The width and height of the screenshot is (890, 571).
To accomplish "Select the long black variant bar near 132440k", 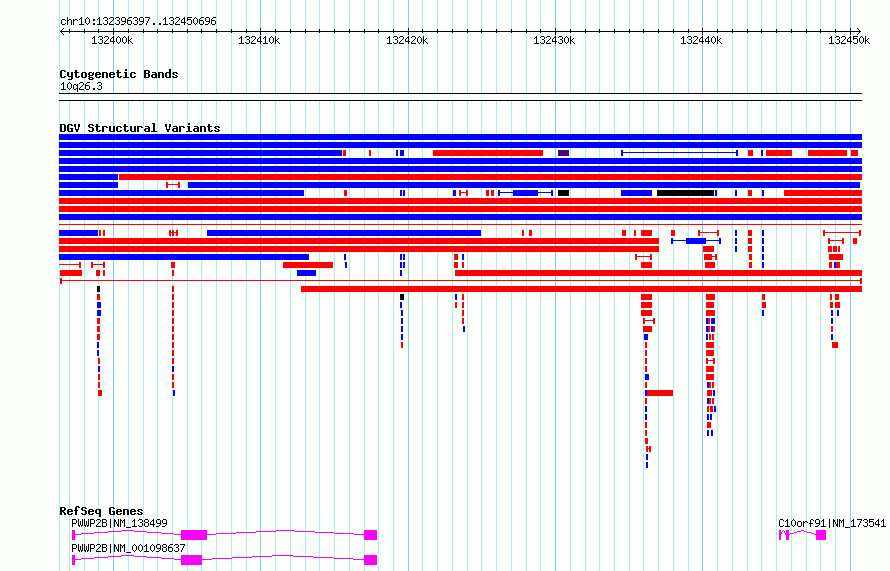I will click(685, 193).
